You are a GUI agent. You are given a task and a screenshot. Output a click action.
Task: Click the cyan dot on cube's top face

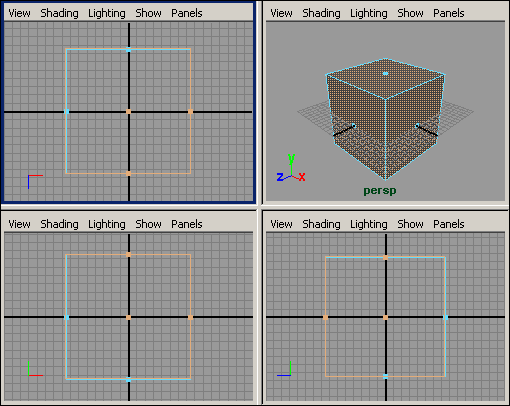tap(385, 73)
